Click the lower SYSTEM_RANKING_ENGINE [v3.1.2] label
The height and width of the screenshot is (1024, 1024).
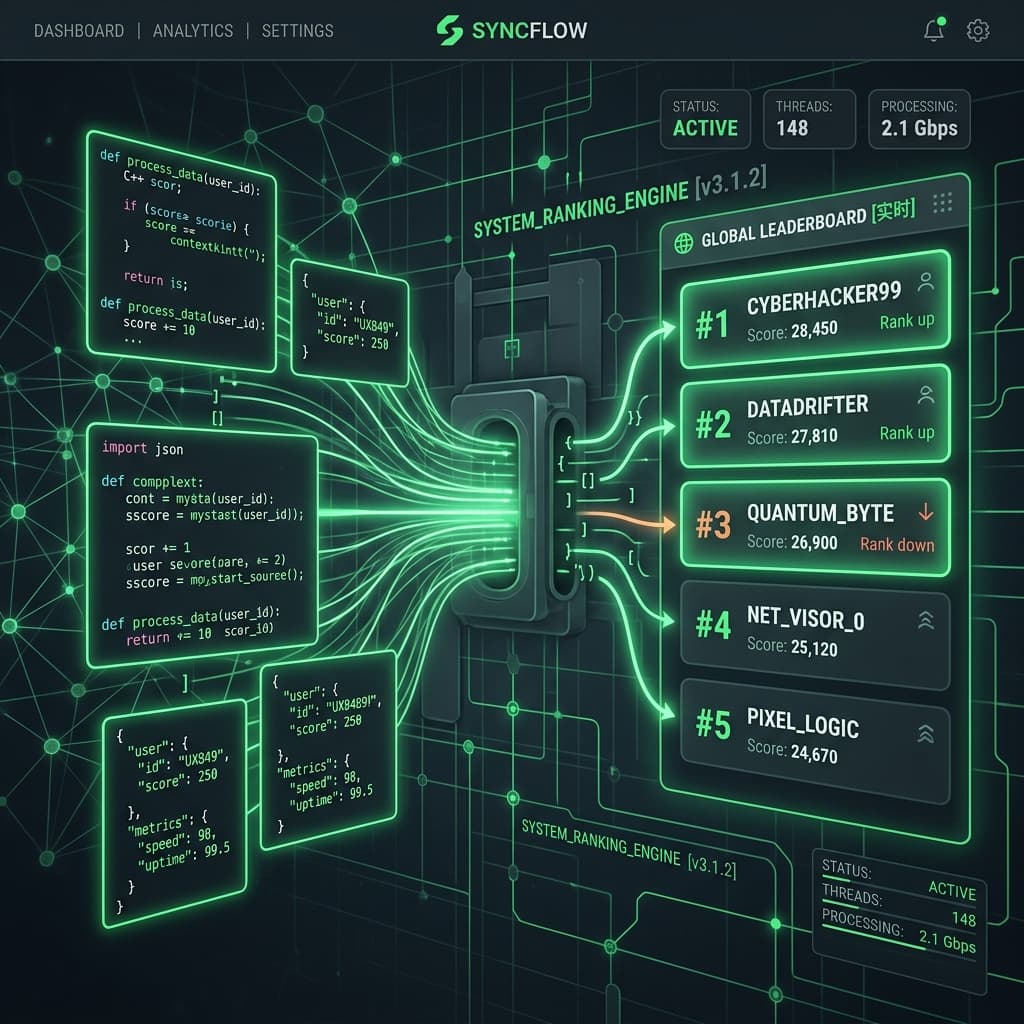[629, 849]
